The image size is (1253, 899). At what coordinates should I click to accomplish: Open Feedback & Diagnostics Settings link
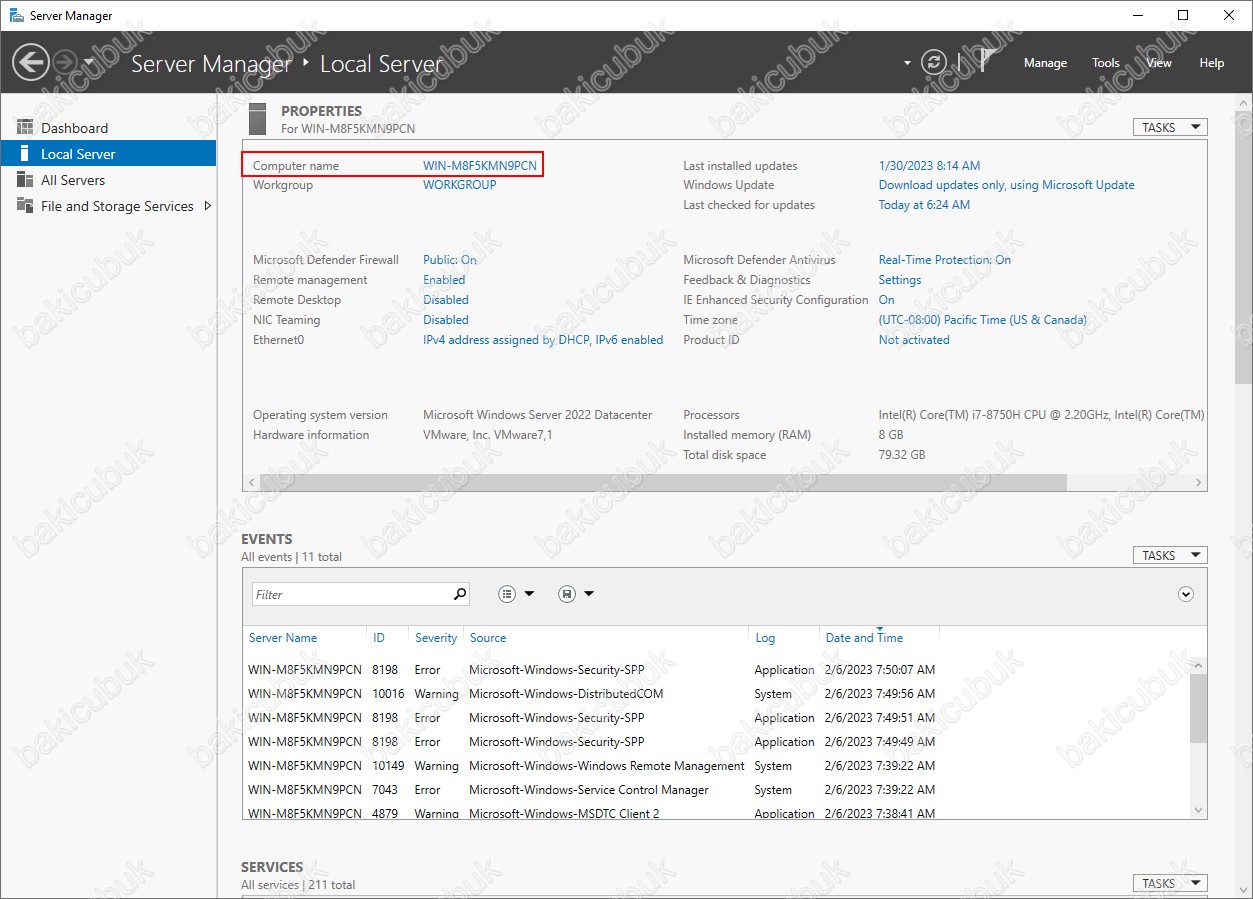pyautogui.click(x=900, y=280)
